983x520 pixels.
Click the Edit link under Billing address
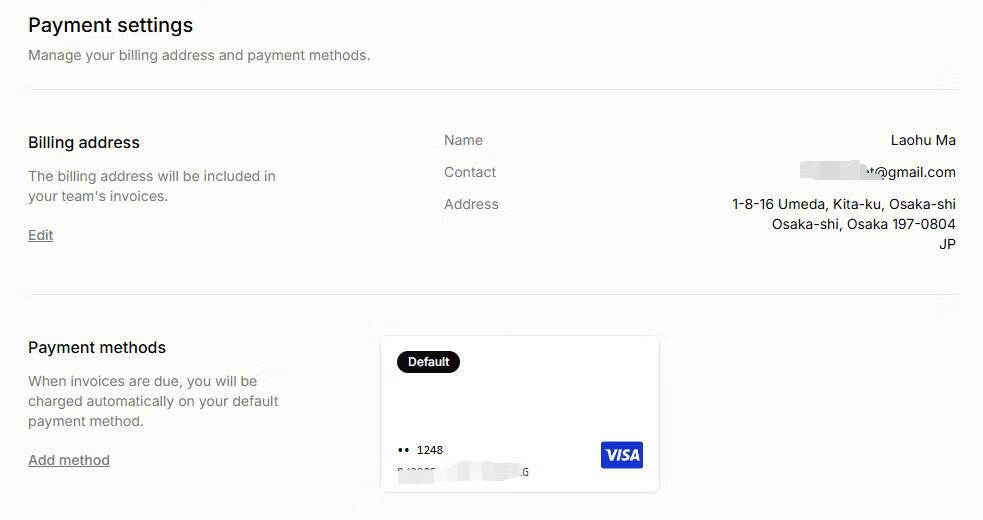point(41,235)
